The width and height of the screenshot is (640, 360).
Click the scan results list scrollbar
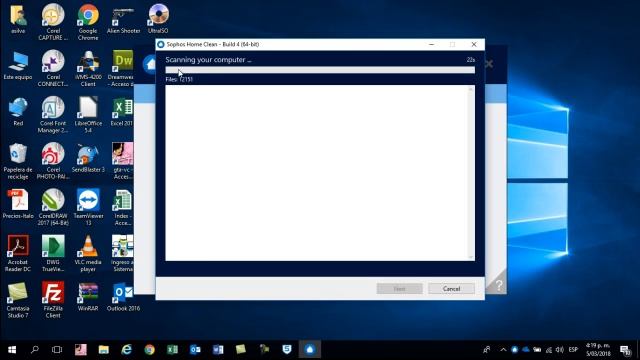coord(471,173)
